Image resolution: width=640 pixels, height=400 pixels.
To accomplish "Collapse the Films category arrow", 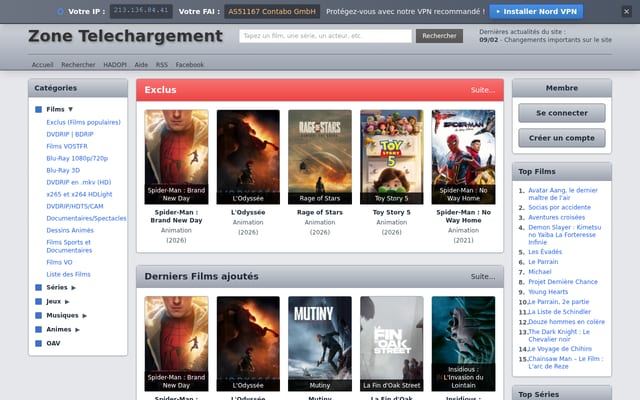I will pyautogui.click(x=71, y=109).
